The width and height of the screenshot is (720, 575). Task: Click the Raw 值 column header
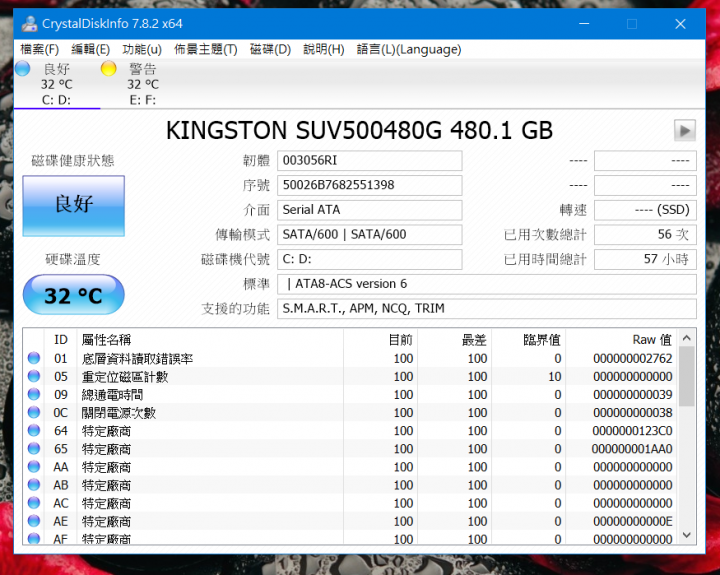coord(621,340)
